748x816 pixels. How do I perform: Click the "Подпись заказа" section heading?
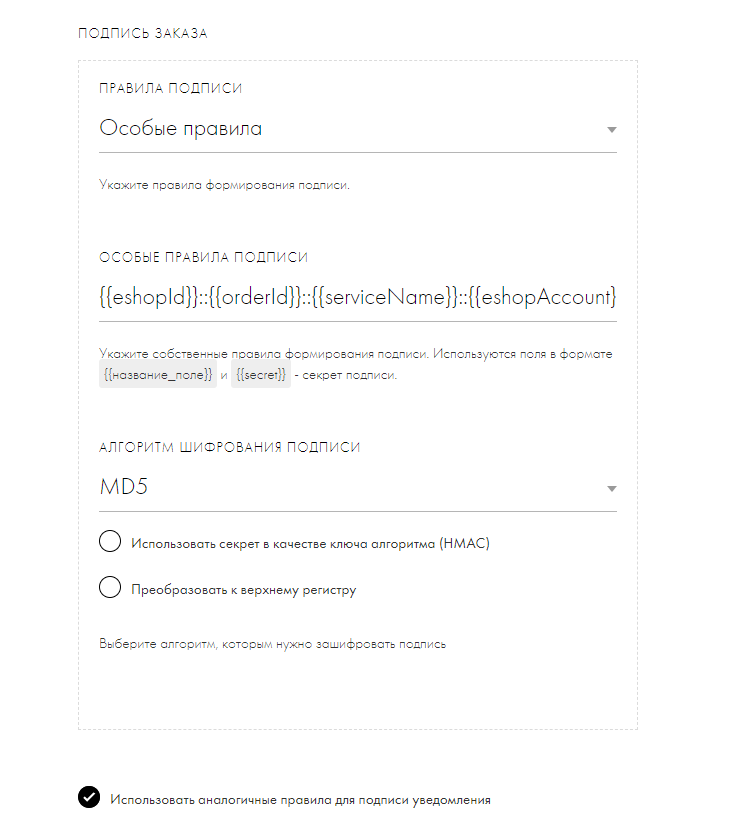tap(143, 34)
